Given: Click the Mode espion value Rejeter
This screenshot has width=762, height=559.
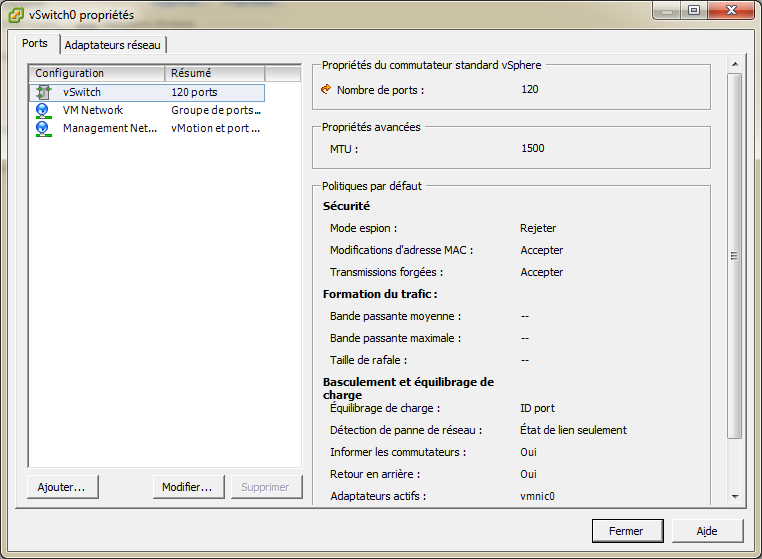Looking at the screenshot, I should [538, 228].
